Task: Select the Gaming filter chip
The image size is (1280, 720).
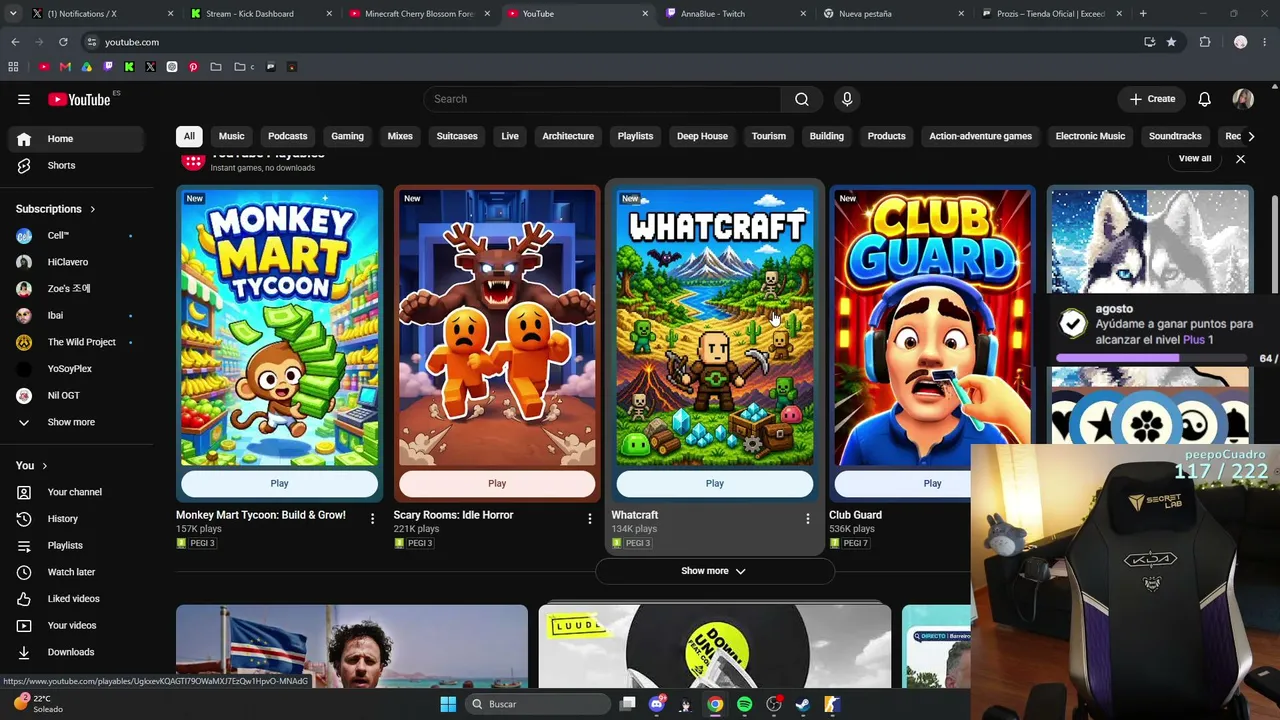Action: 347,136
